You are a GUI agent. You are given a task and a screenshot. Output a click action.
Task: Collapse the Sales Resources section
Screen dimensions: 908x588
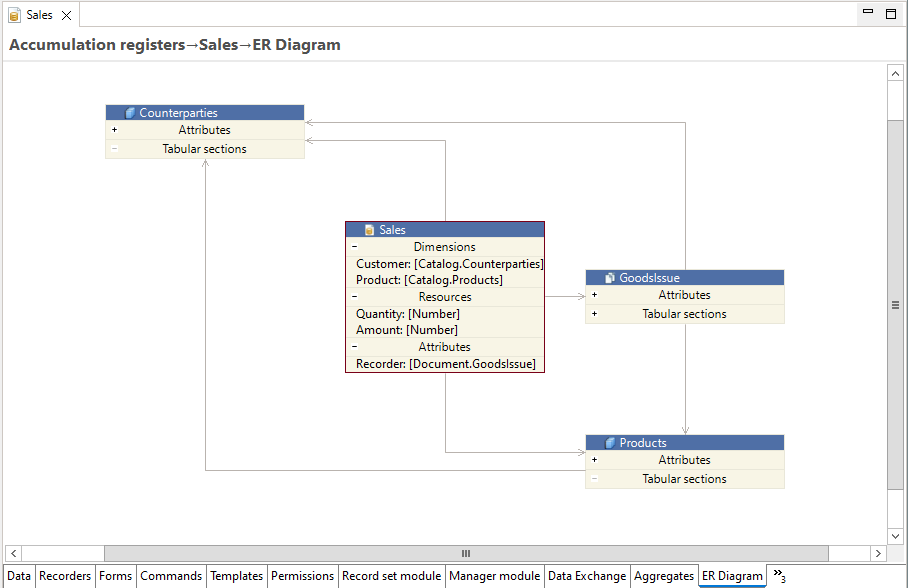click(x=354, y=297)
